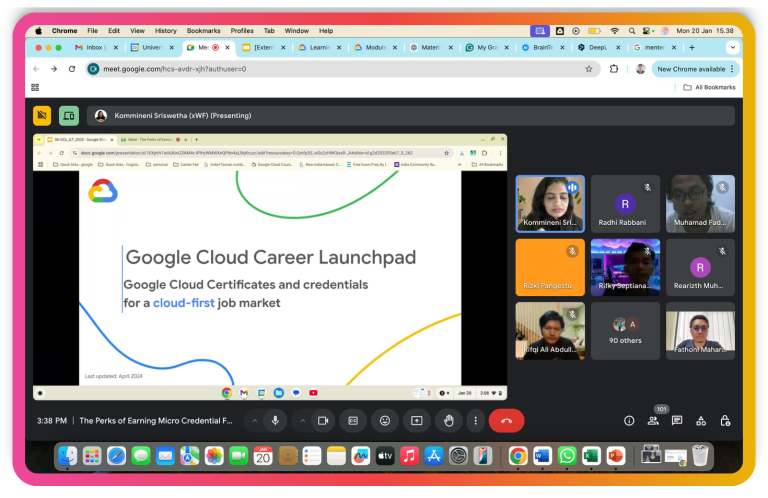Switch to the Materi tab
Screen dimensions: 768x498
431,47
